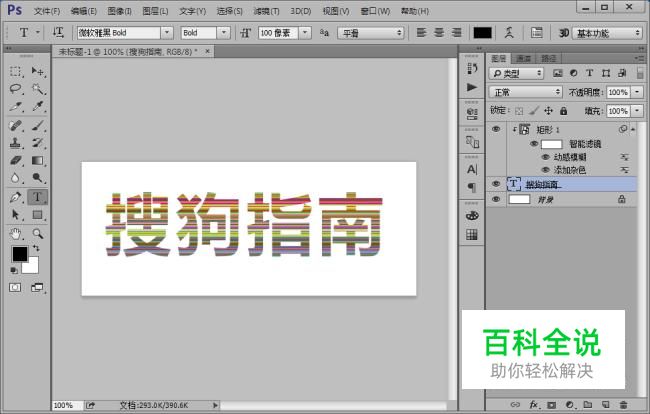Screen dimensions: 650x414
Task: Hide the 智能滤镜 smart filters
Action: pos(534,144)
